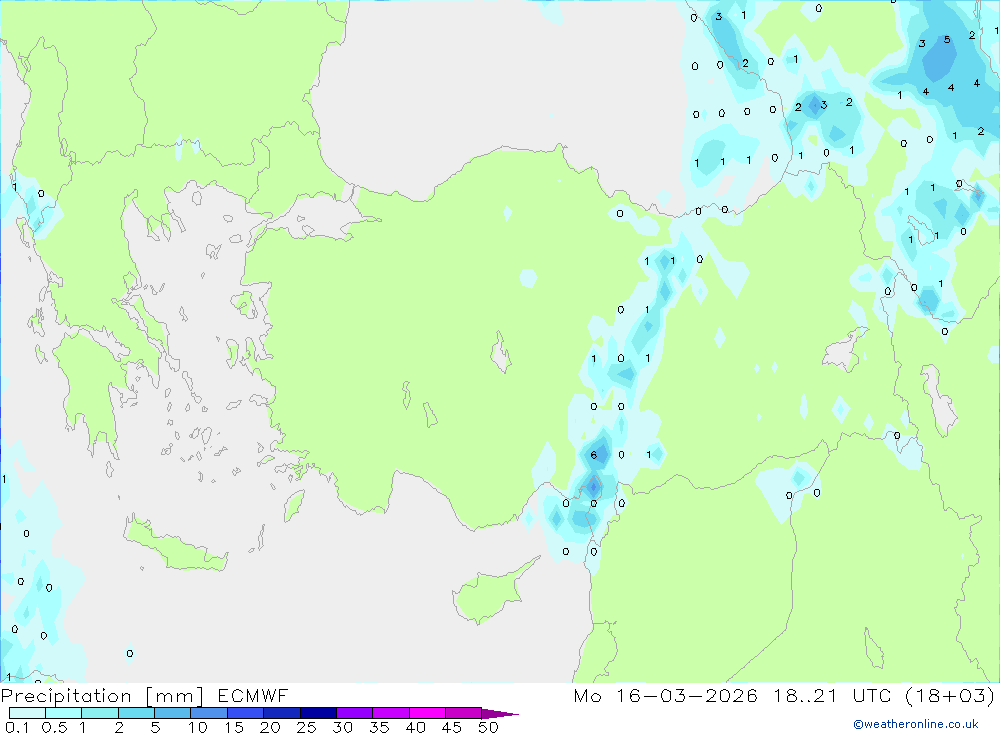
Task: Click the precipitation value '5' in the northeast
Action: [x=947, y=40]
